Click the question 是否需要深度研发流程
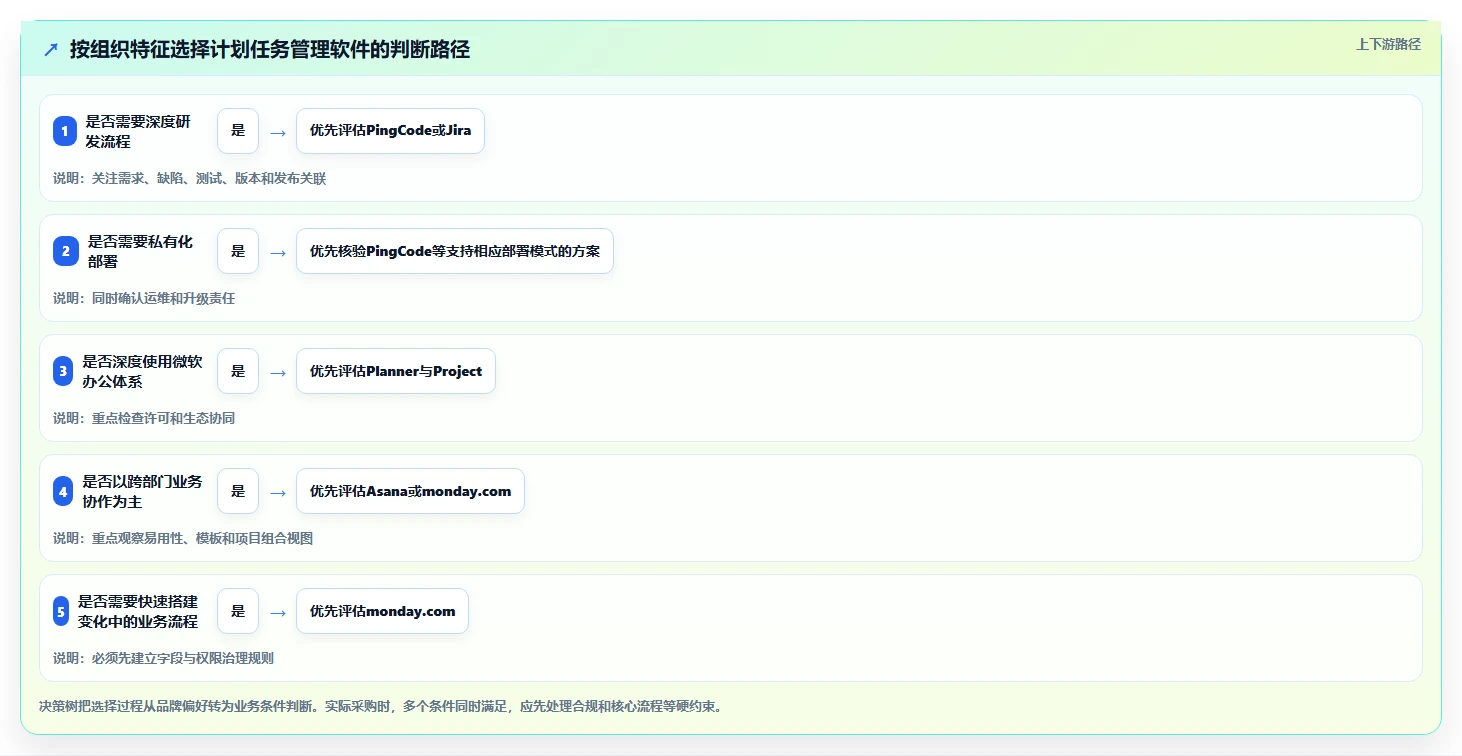 (138, 131)
